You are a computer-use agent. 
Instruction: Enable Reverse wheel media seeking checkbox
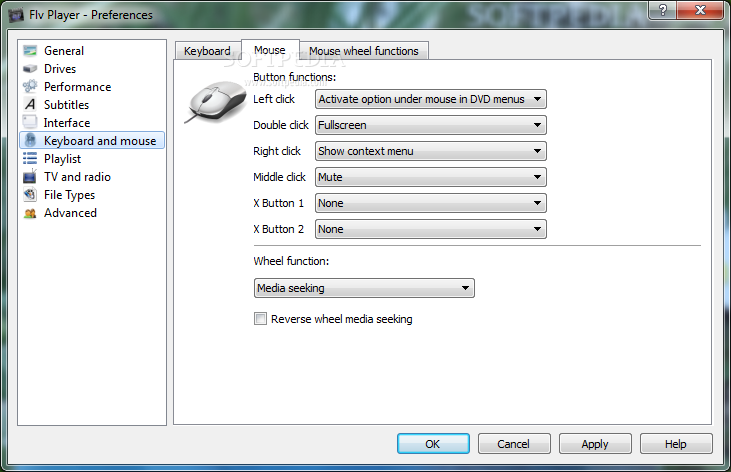click(x=260, y=319)
